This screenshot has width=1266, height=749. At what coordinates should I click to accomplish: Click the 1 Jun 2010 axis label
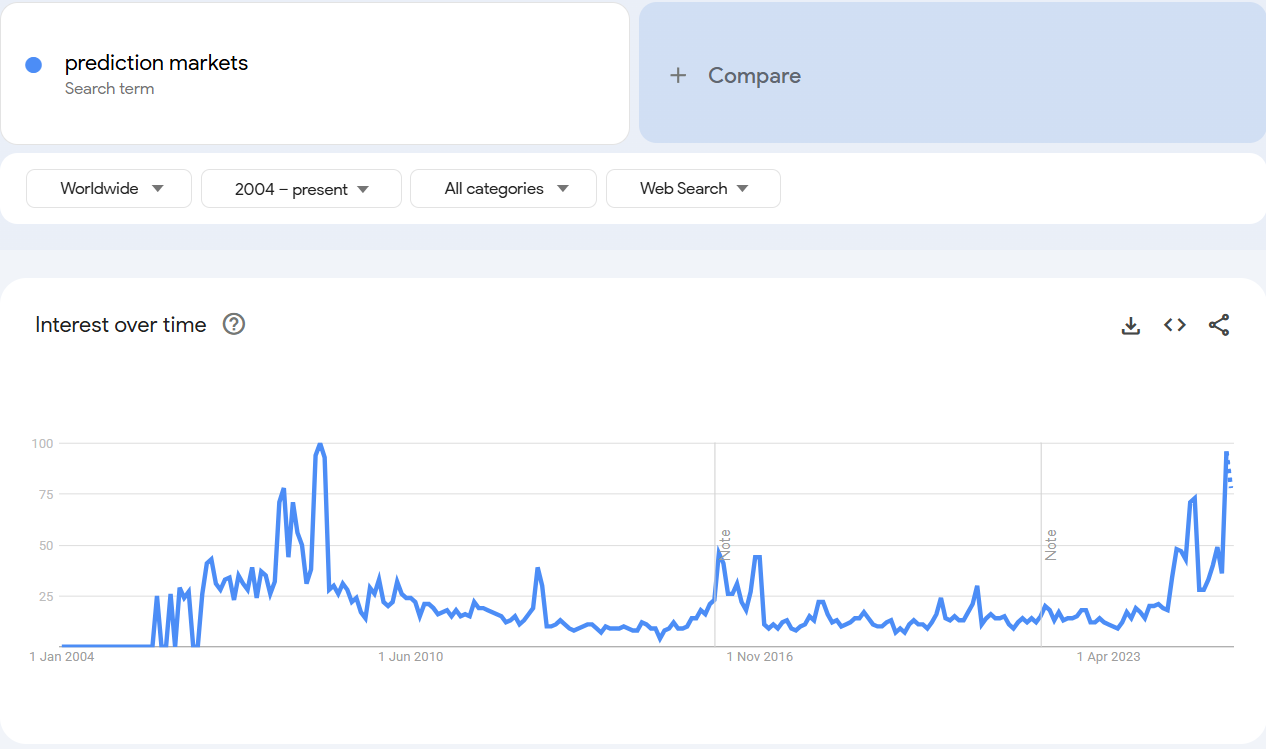[x=410, y=657]
